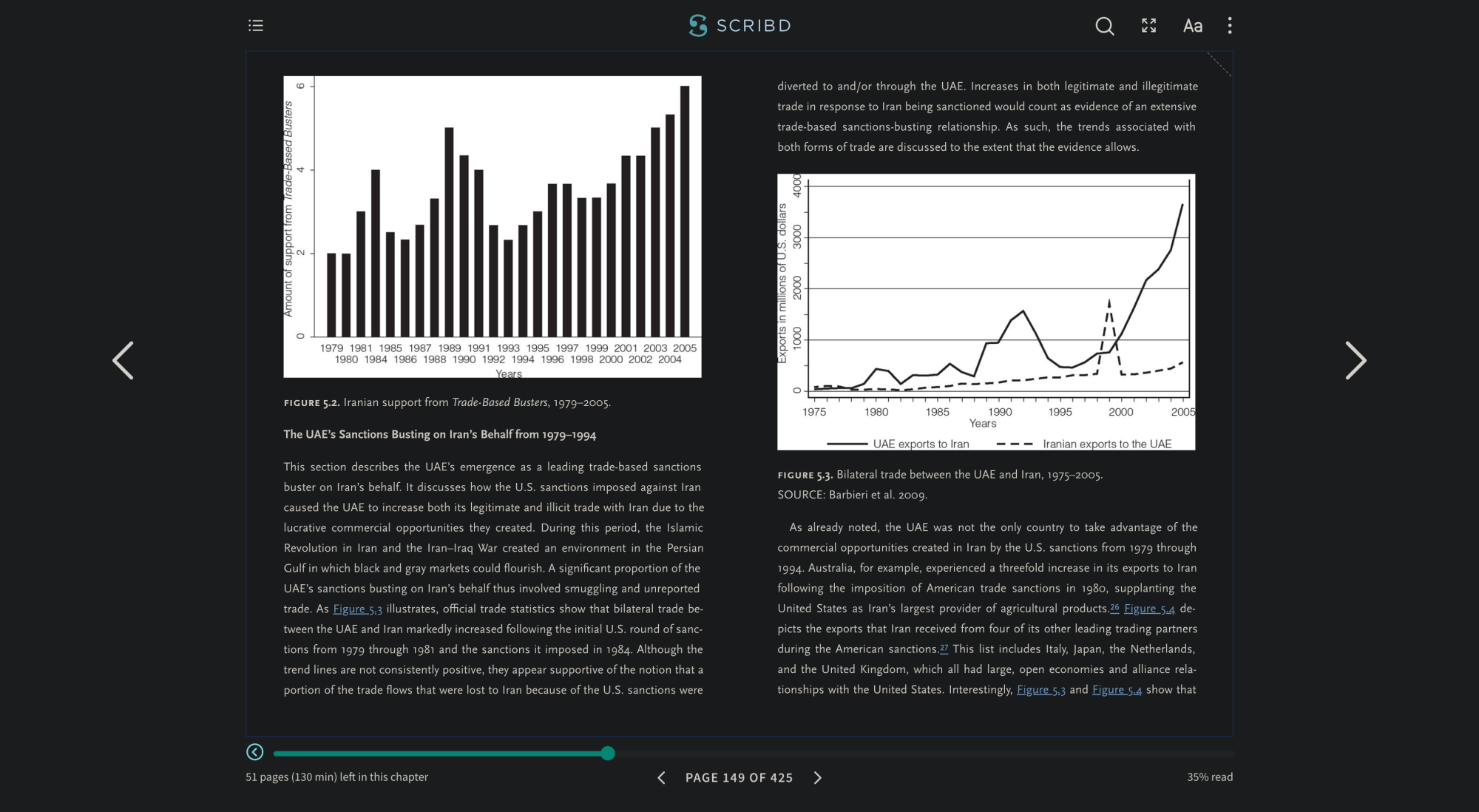
Task: Follow the Figure 5.3 link in left column
Action: click(x=357, y=609)
